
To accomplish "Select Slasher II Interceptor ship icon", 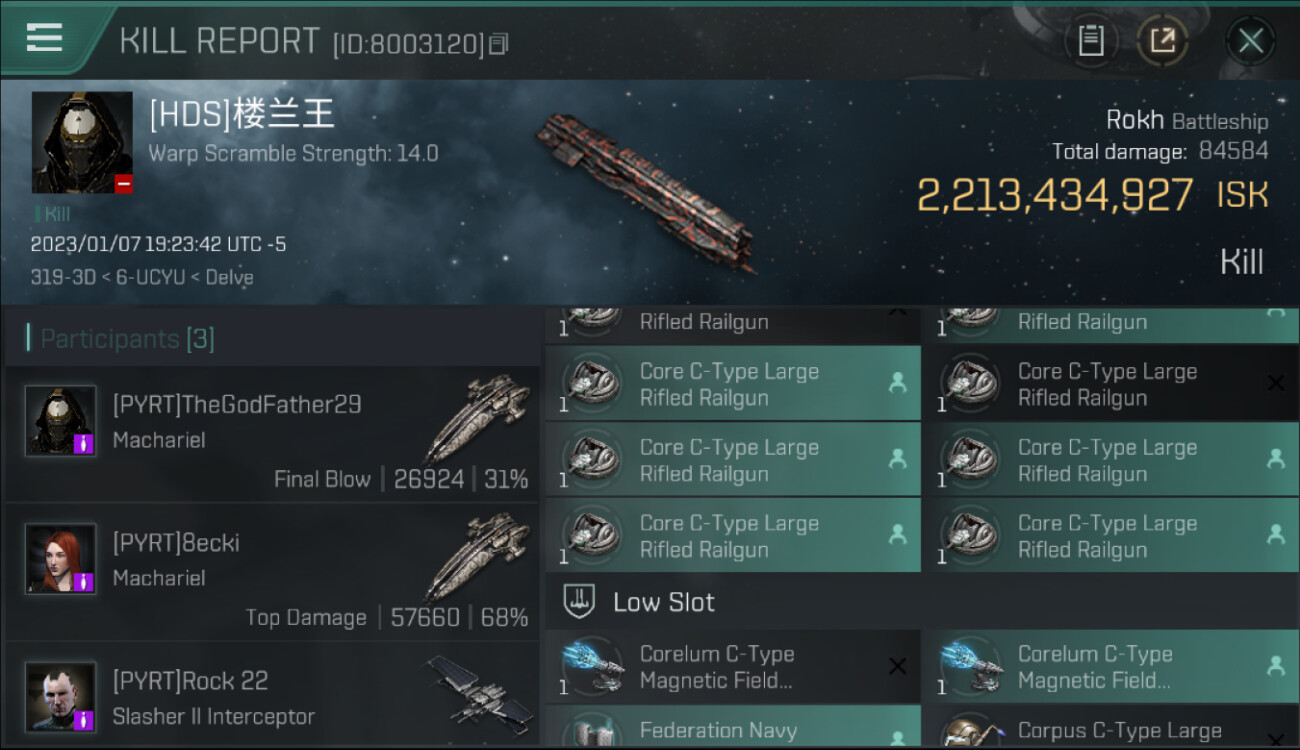I will point(480,692).
